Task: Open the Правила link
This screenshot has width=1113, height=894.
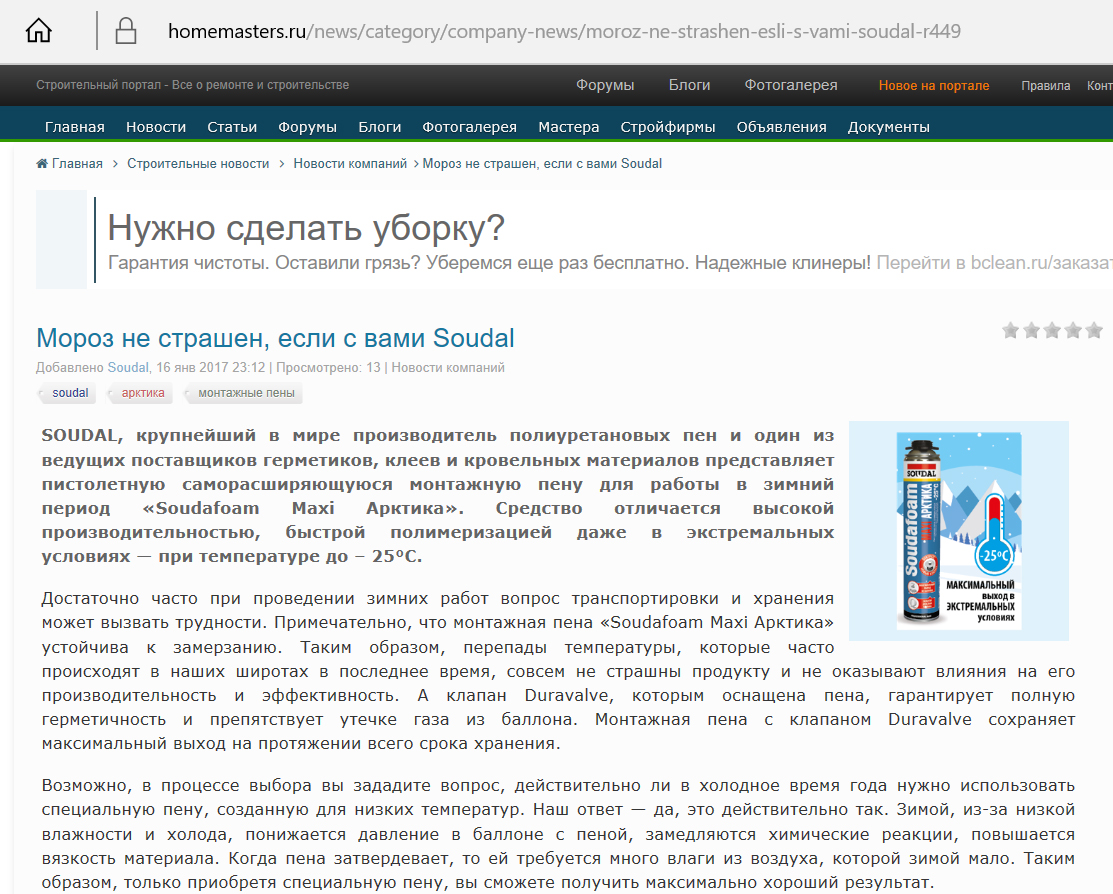Action: tap(1046, 85)
